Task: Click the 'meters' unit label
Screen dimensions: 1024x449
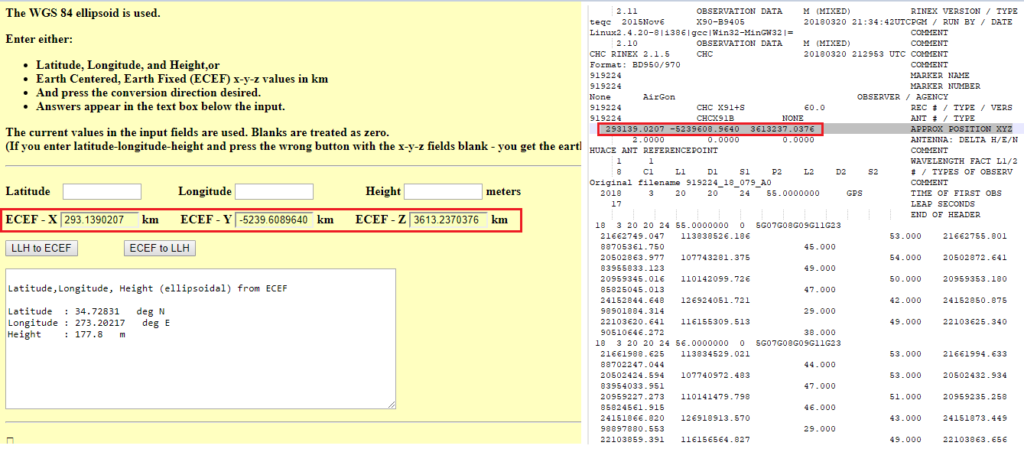Action: pyautogui.click(x=504, y=192)
